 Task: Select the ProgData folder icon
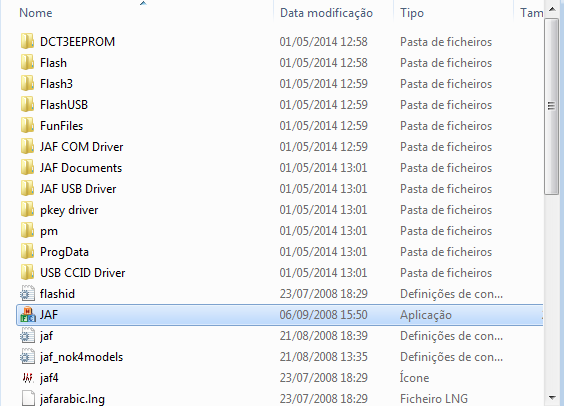[x=27, y=252]
